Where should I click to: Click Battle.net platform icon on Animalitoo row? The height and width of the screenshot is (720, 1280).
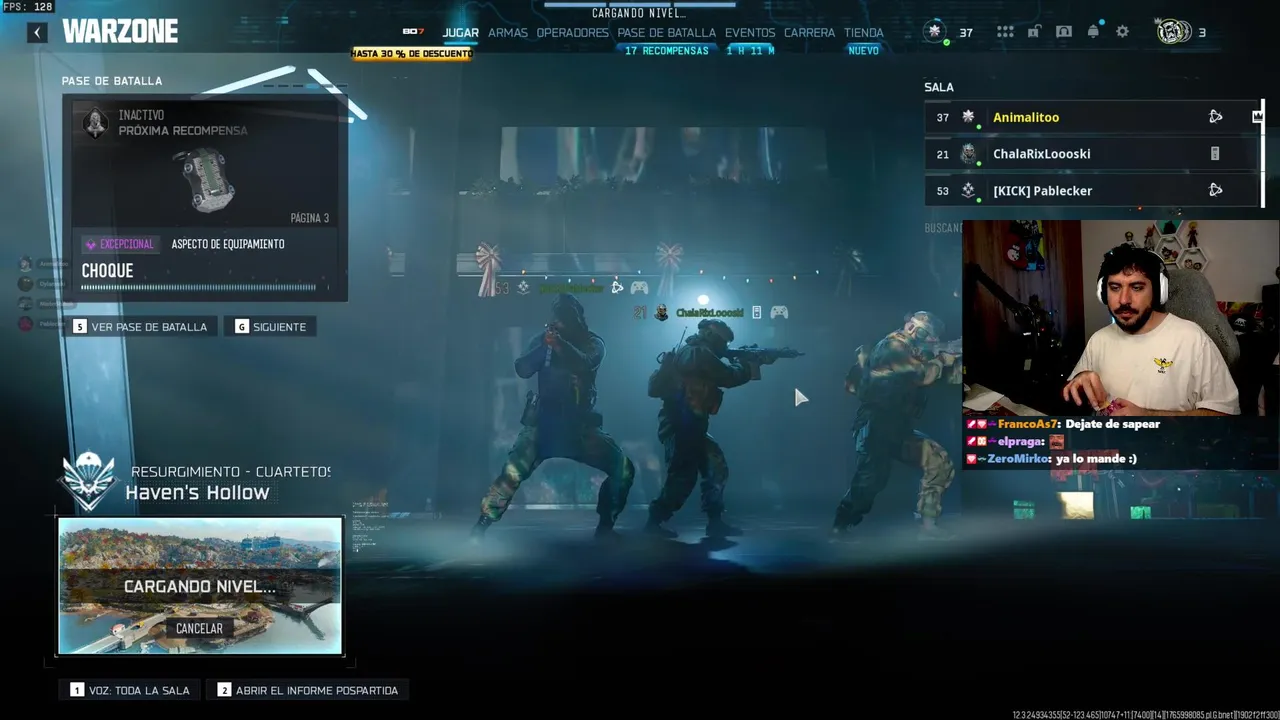point(1215,117)
